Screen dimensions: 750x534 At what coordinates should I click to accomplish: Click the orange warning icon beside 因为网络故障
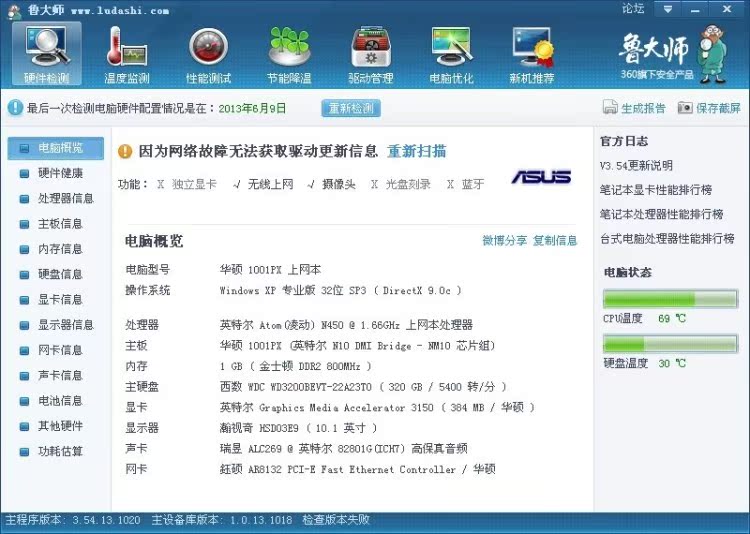tap(125, 152)
